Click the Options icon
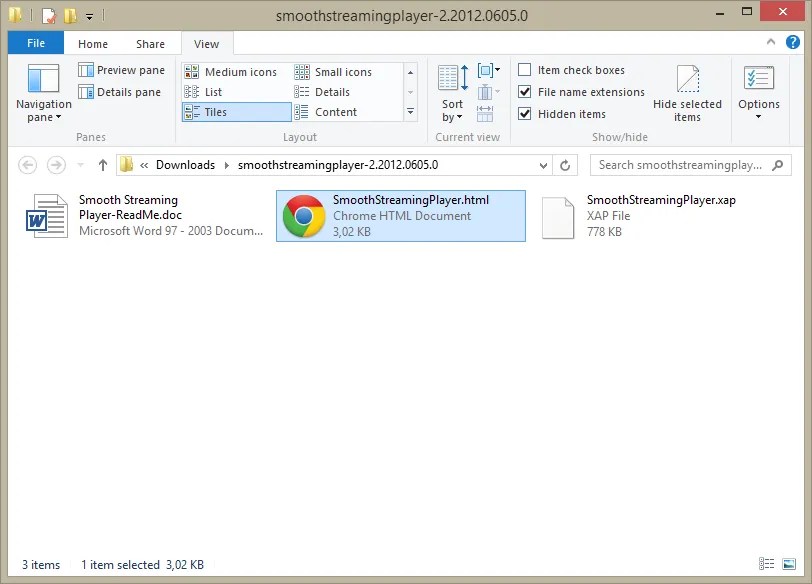812x584 pixels. (759, 78)
